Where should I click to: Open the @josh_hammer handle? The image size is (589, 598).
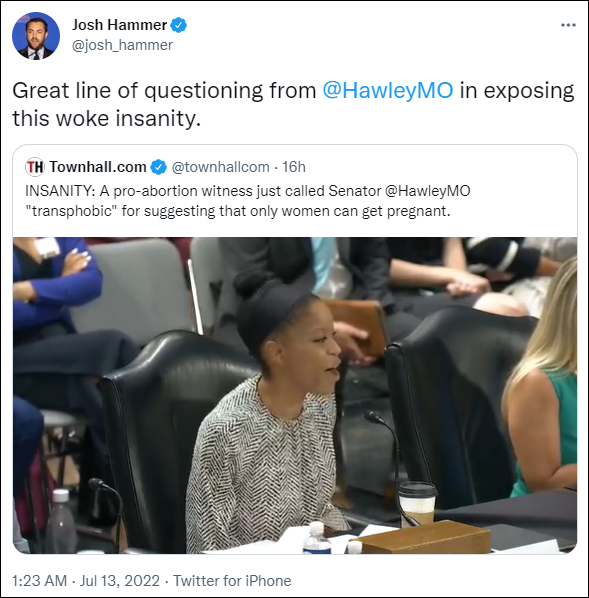[122, 45]
